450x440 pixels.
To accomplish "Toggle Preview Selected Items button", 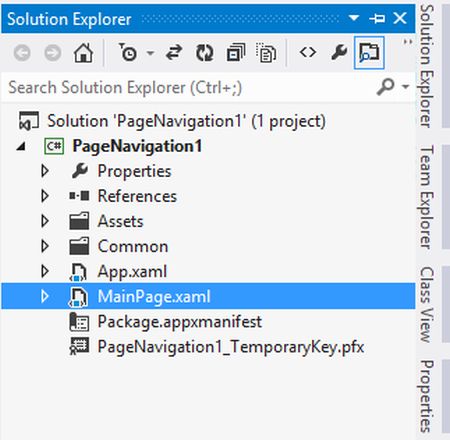I will click(369, 53).
